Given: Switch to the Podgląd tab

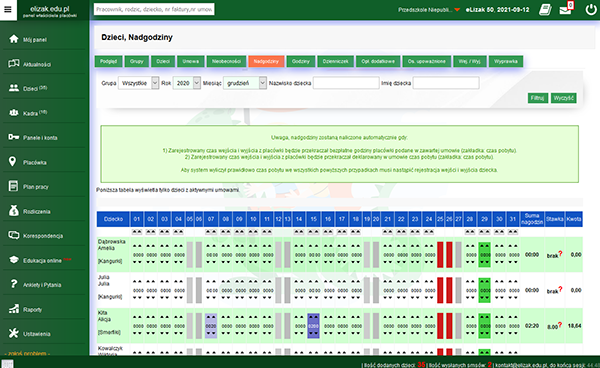Looking at the screenshot, I should 108,61.
